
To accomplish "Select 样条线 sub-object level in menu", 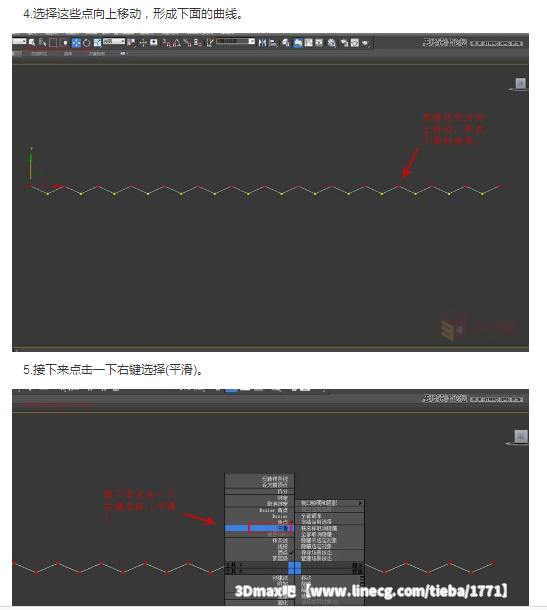I will coord(280,541).
